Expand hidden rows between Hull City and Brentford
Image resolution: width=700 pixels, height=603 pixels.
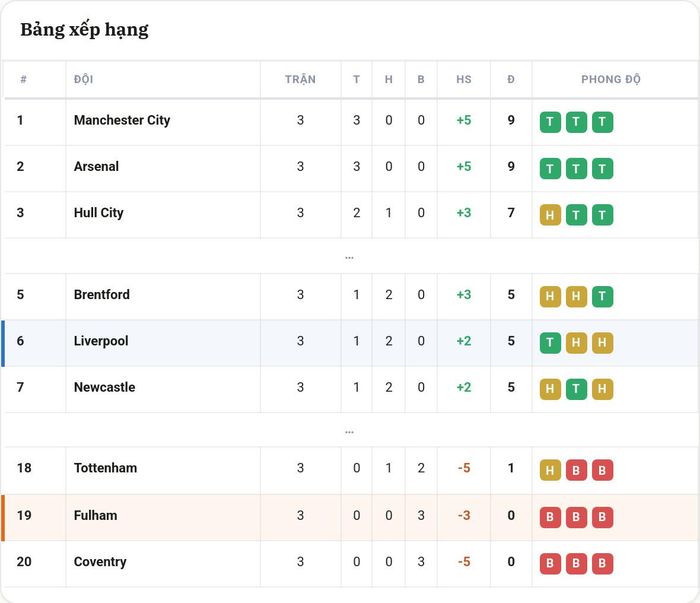click(x=349, y=256)
